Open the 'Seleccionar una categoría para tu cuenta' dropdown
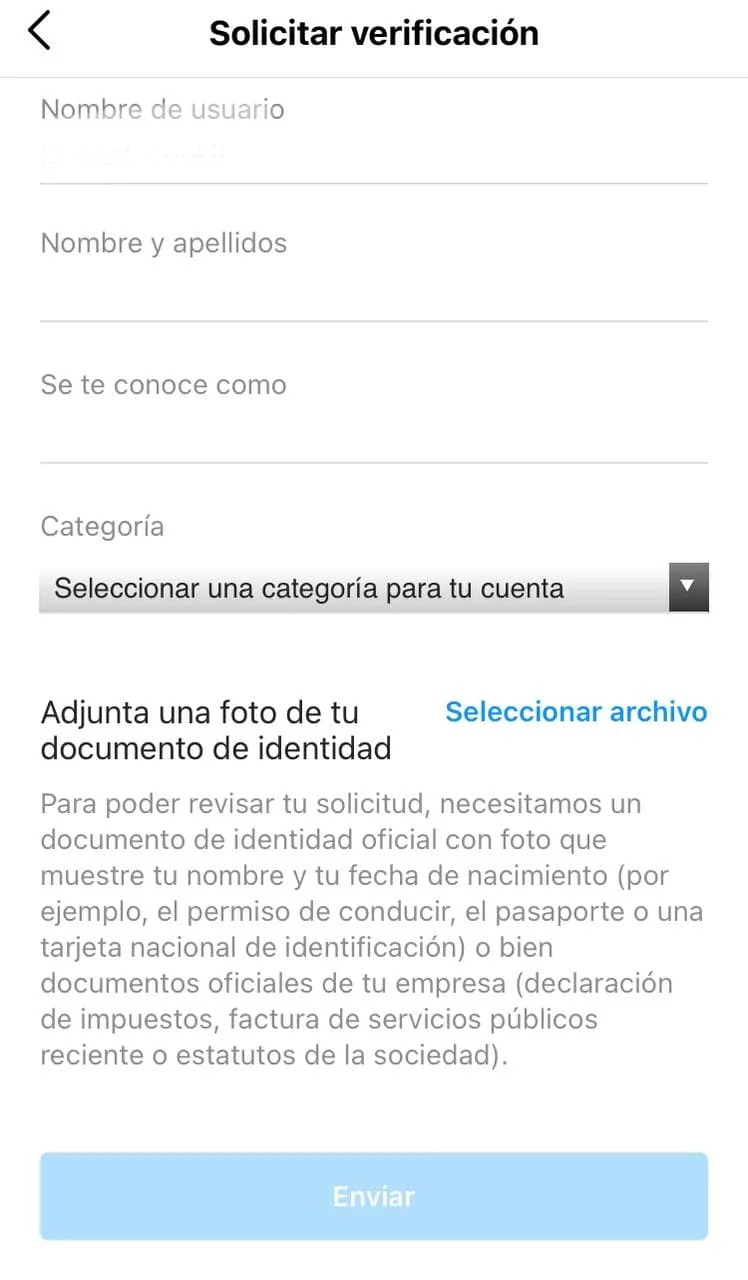The image size is (748, 1280). pyautogui.click(x=374, y=588)
